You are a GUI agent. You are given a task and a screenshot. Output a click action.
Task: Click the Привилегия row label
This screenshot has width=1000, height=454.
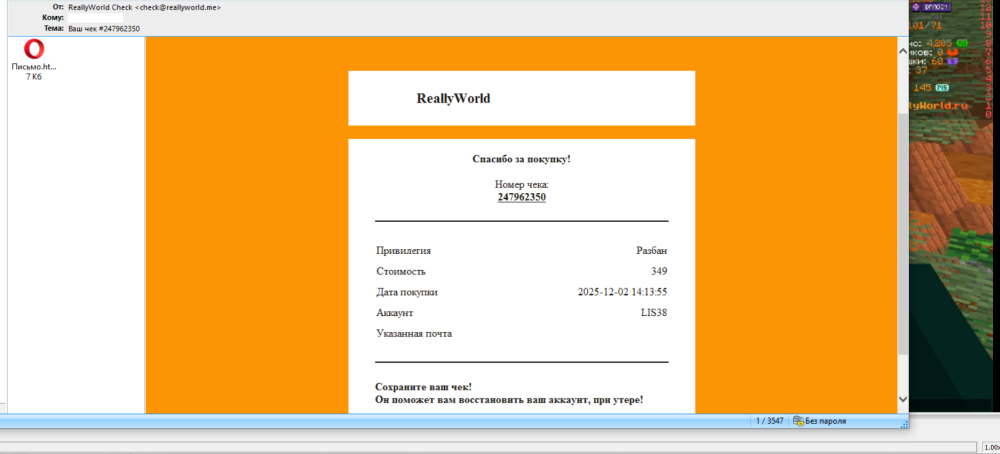[404, 251]
